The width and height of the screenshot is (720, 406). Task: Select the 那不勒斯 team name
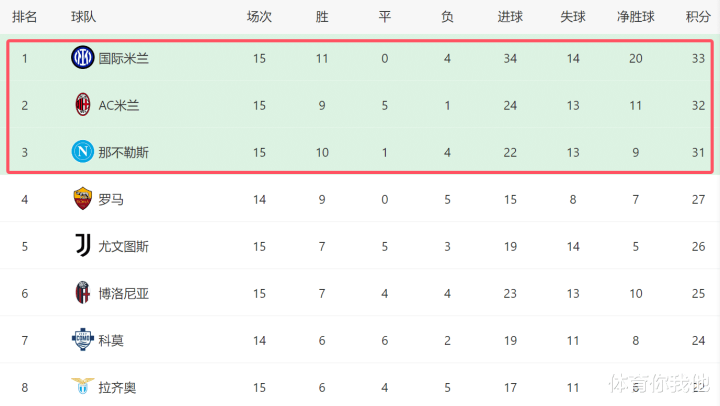coord(124,152)
